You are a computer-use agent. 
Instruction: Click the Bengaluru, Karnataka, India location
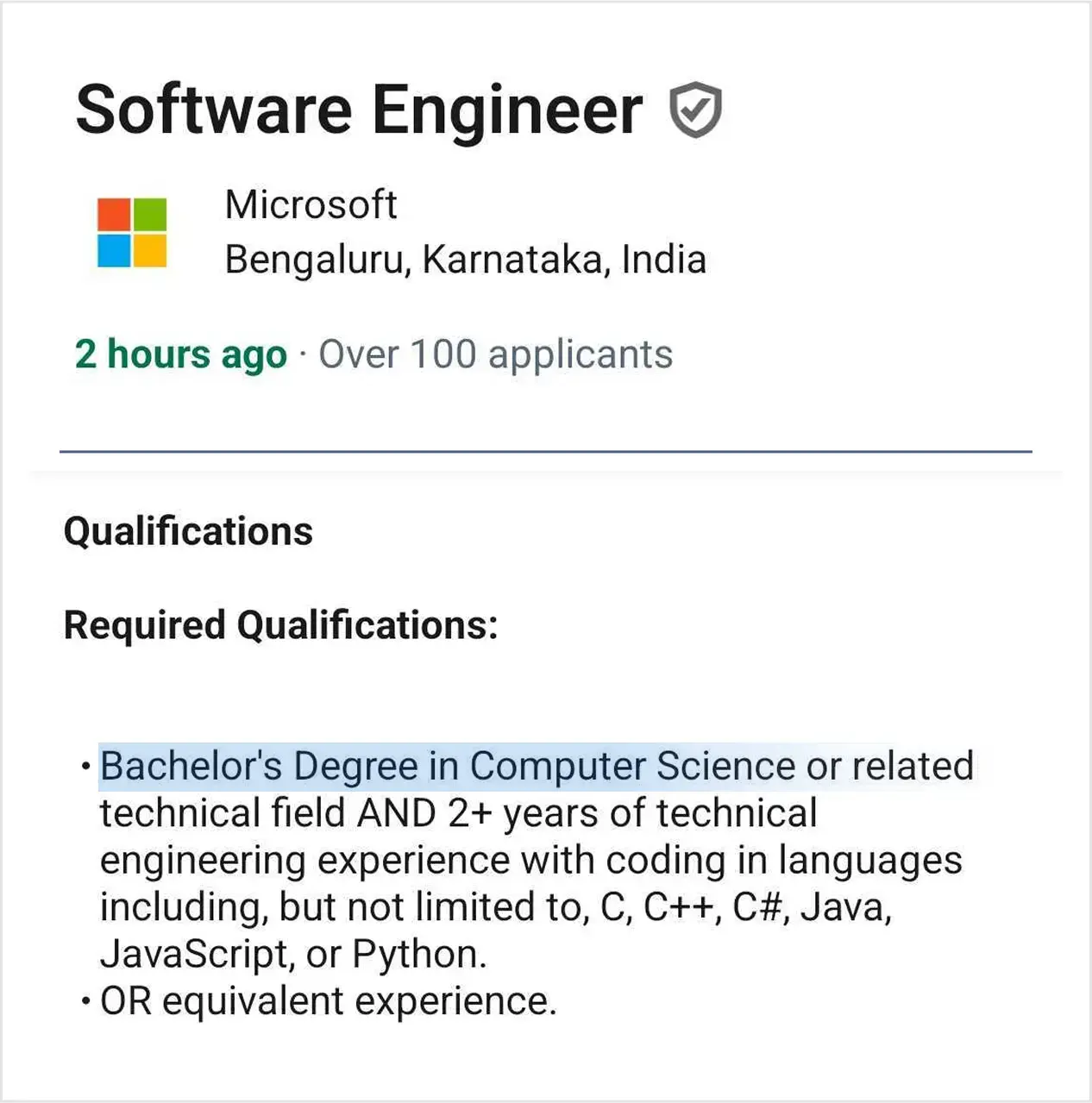[x=465, y=260]
